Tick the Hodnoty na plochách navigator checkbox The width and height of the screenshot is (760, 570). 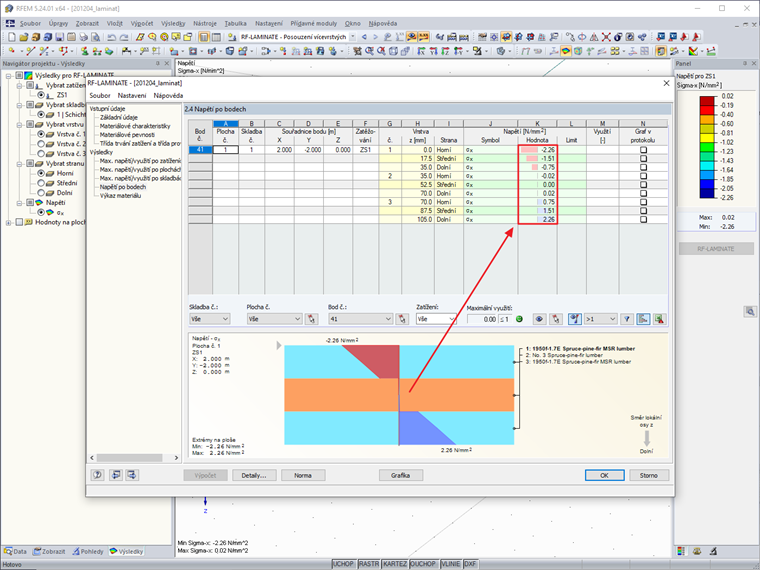point(19,222)
